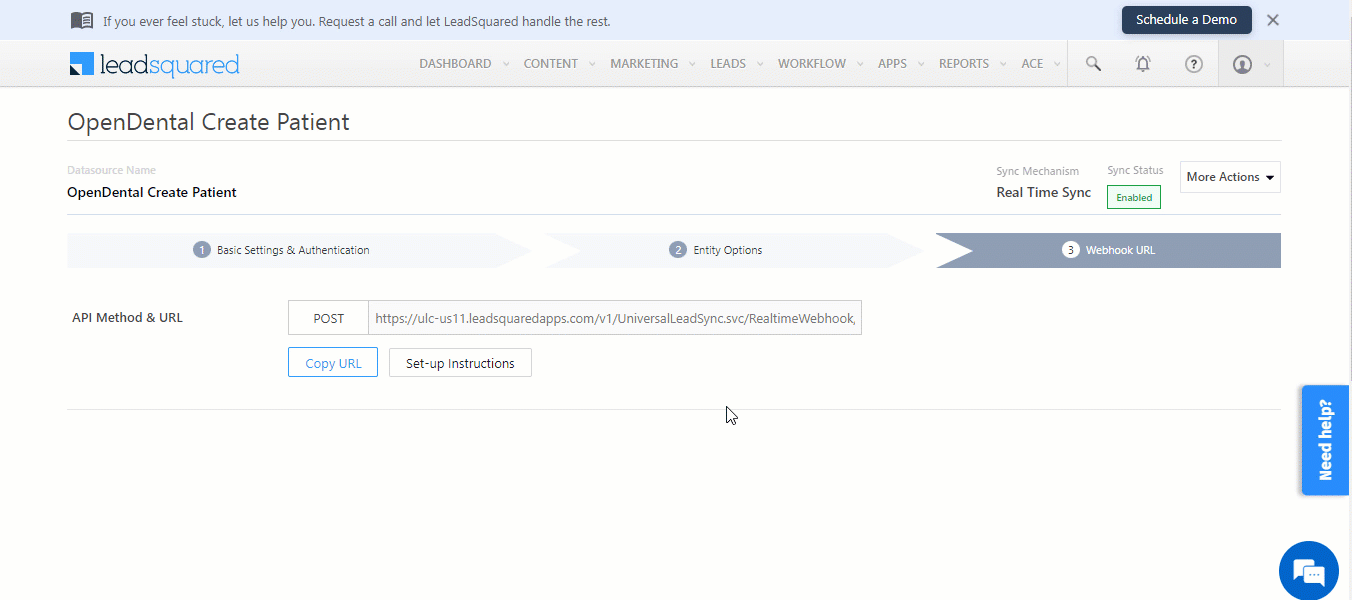This screenshot has width=1352, height=600.
Task: Open the help question mark icon
Action: pyautogui.click(x=1193, y=63)
